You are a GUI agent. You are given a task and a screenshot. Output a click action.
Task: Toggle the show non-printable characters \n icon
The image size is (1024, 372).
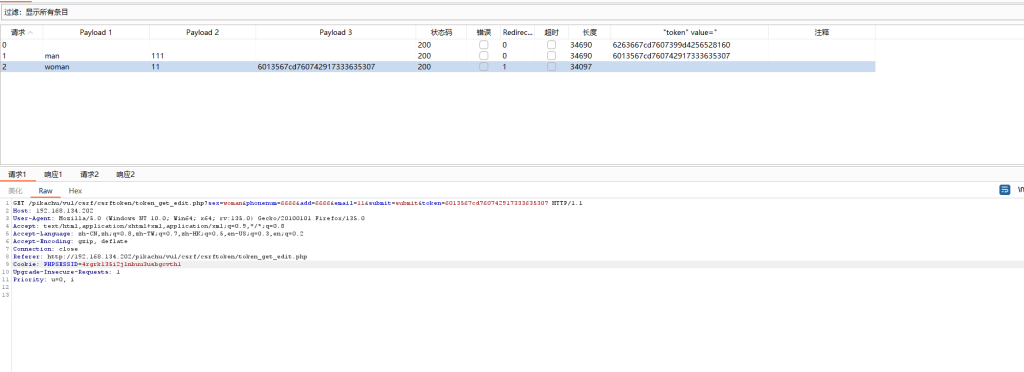pyautogui.click(x=1020, y=190)
